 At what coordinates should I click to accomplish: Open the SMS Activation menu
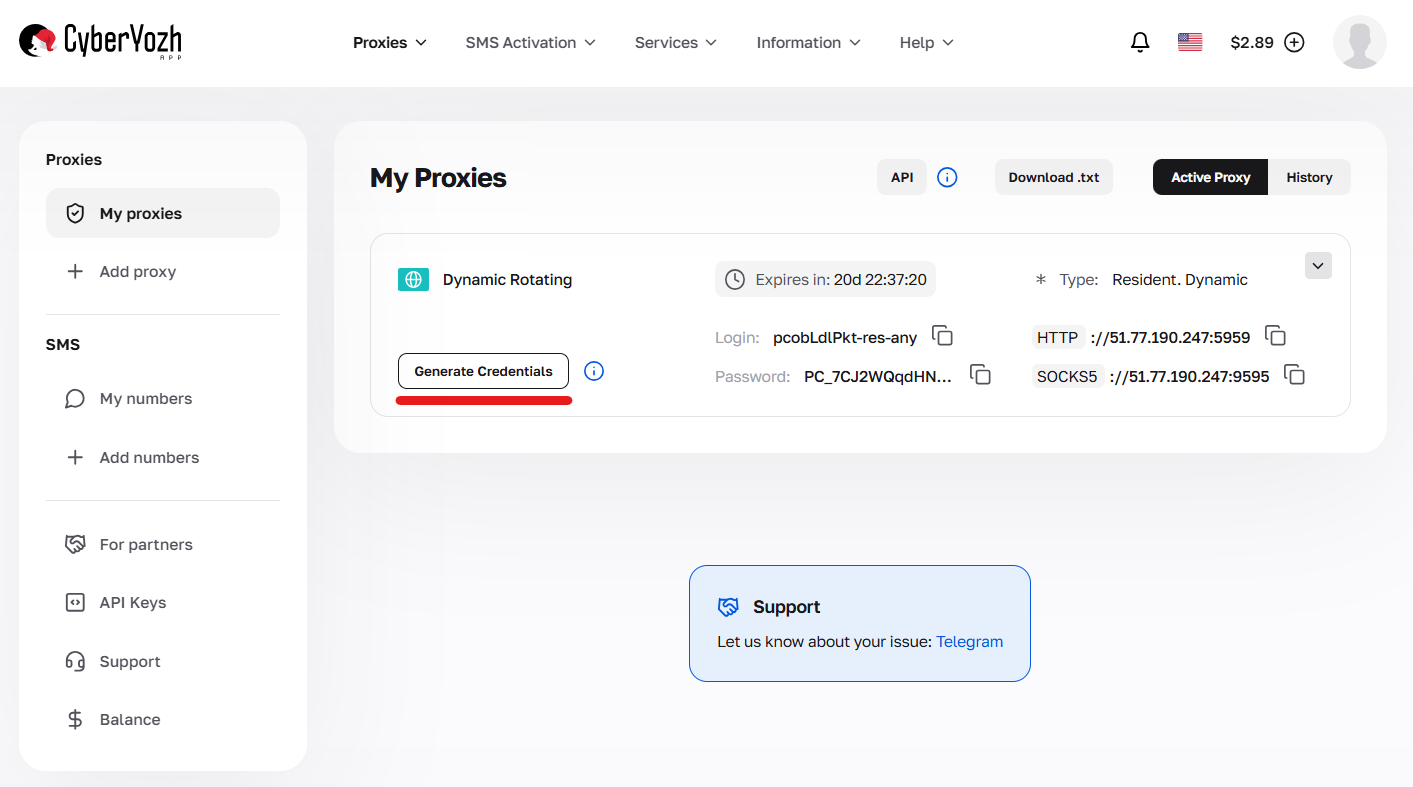pos(530,42)
